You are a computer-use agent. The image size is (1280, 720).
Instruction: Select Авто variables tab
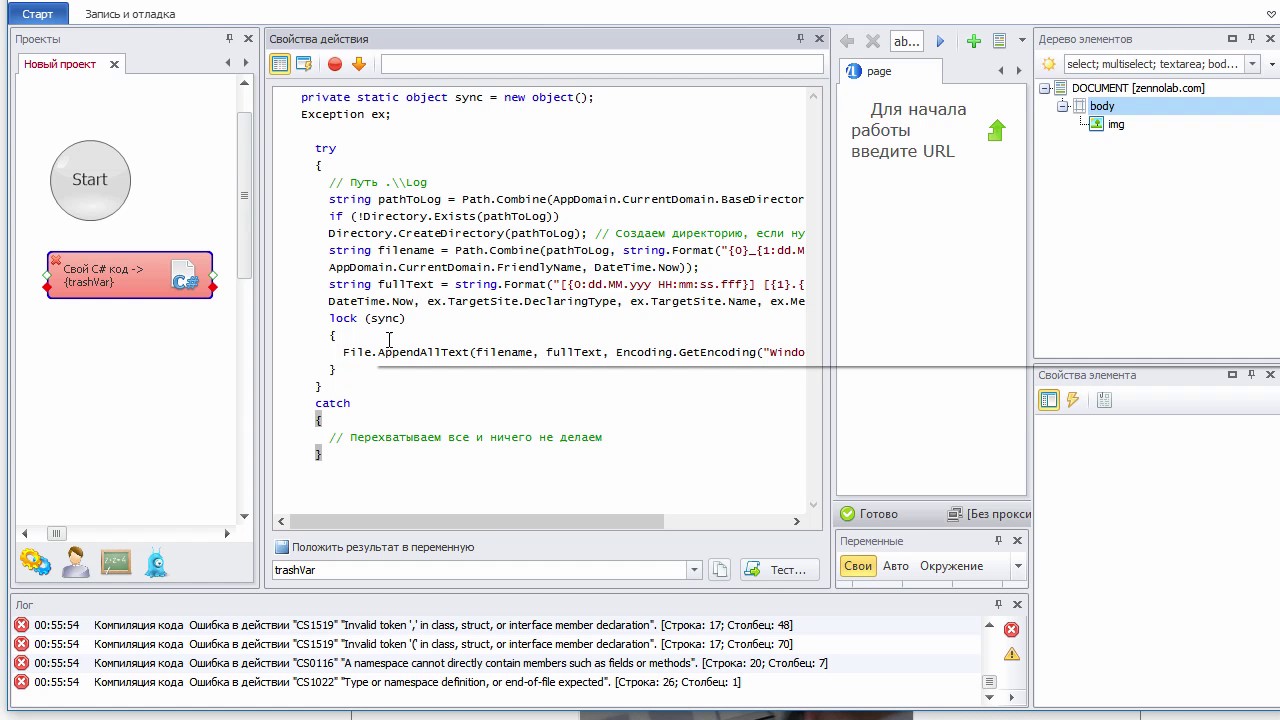(896, 566)
